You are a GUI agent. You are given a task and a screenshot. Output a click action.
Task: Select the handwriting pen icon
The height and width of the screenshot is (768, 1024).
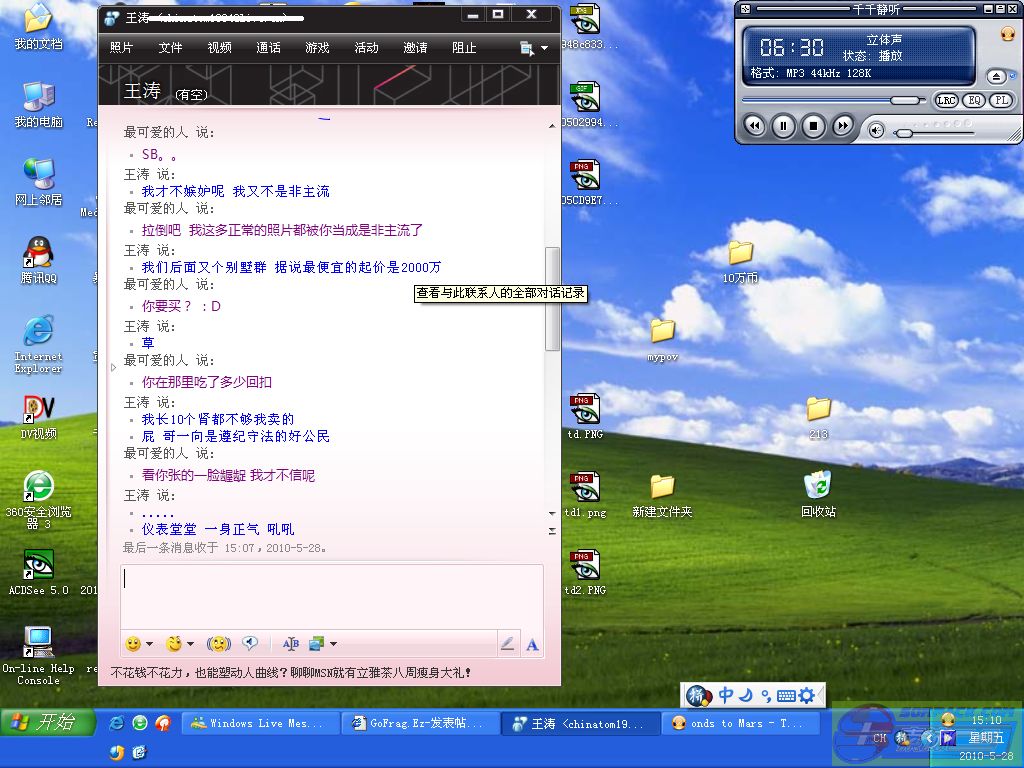coord(507,645)
